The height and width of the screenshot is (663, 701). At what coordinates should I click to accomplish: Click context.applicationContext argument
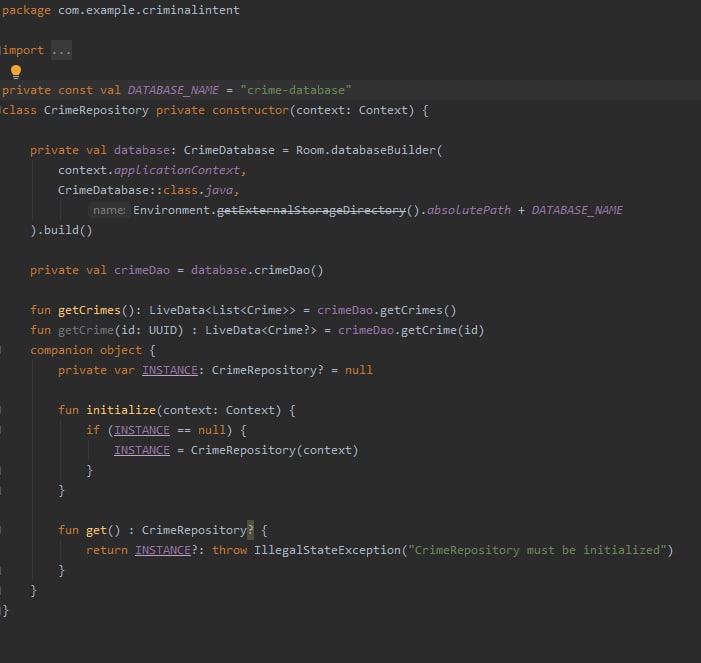click(149, 170)
